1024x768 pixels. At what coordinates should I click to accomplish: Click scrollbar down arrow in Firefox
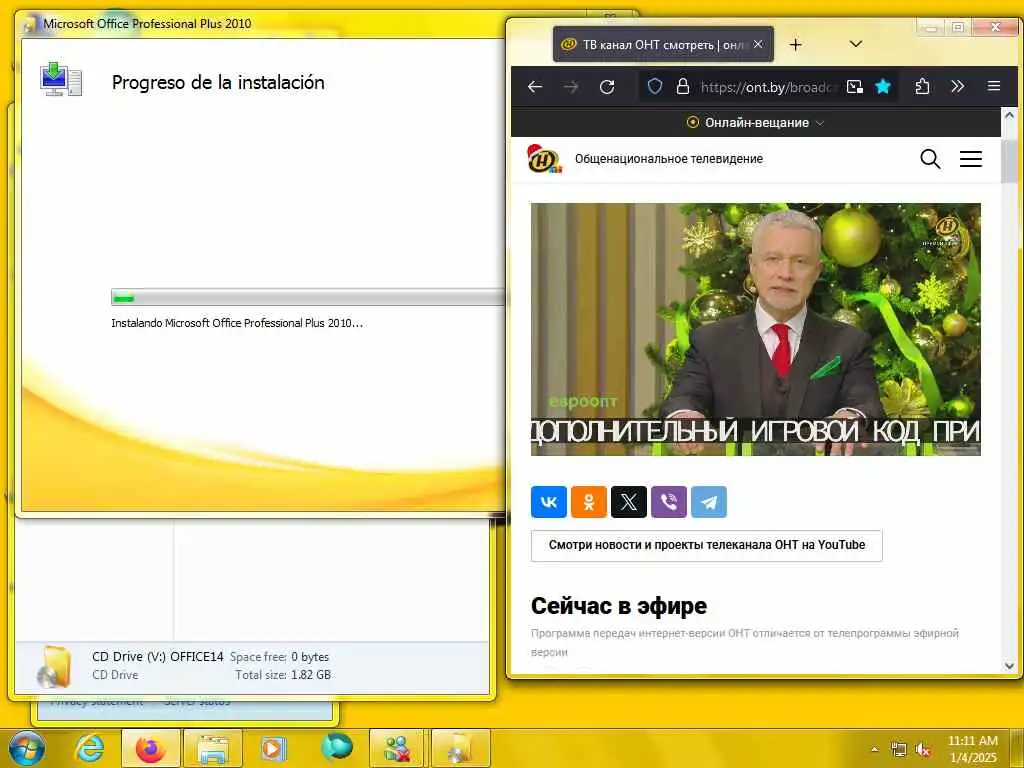coord(1009,665)
